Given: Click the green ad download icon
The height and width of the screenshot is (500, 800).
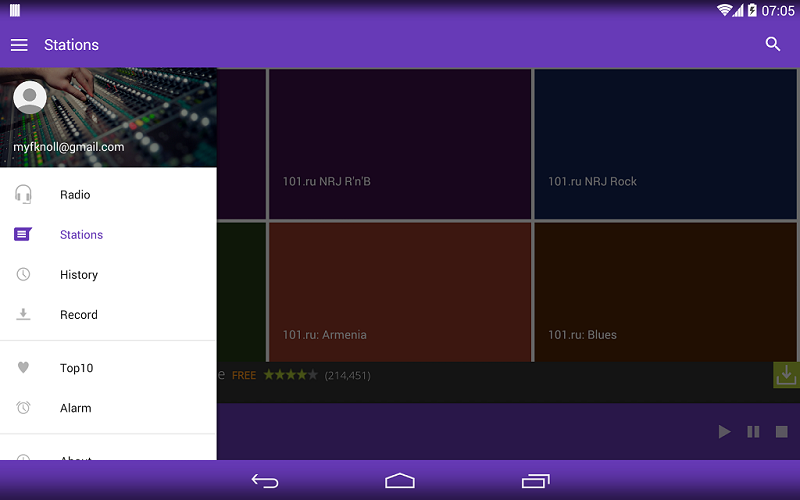Looking at the screenshot, I should (x=786, y=375).
